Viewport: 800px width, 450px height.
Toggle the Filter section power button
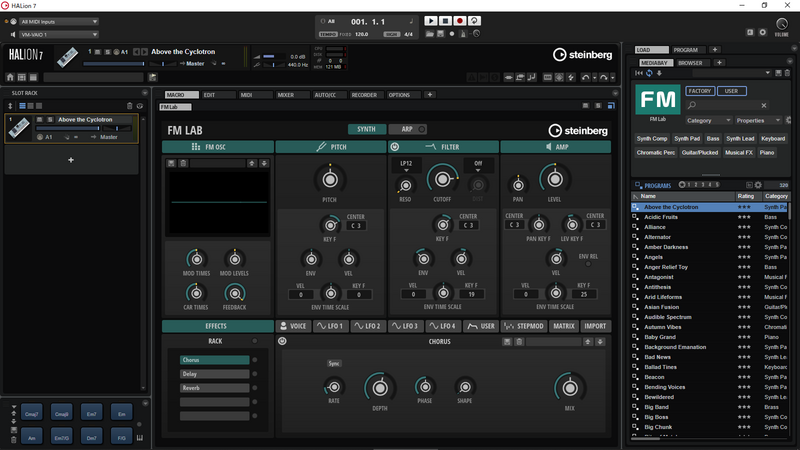click(x=394, y=147)
